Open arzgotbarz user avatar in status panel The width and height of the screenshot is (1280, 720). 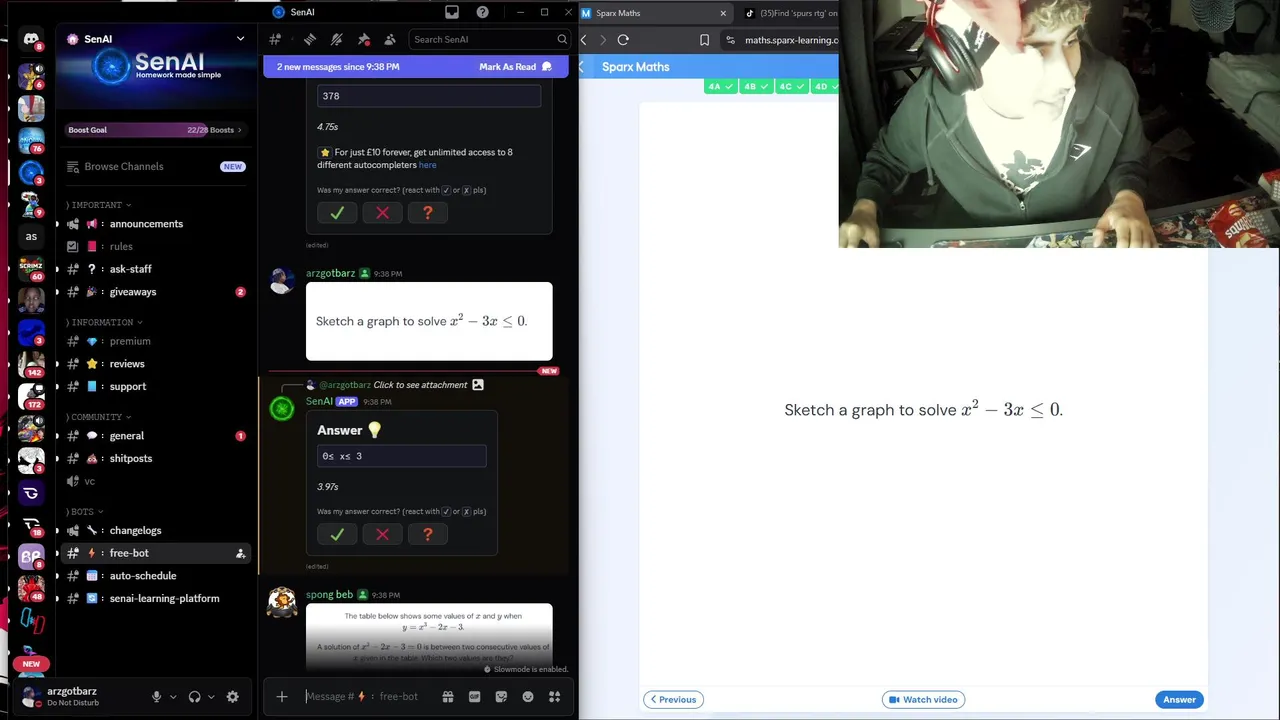31,696
